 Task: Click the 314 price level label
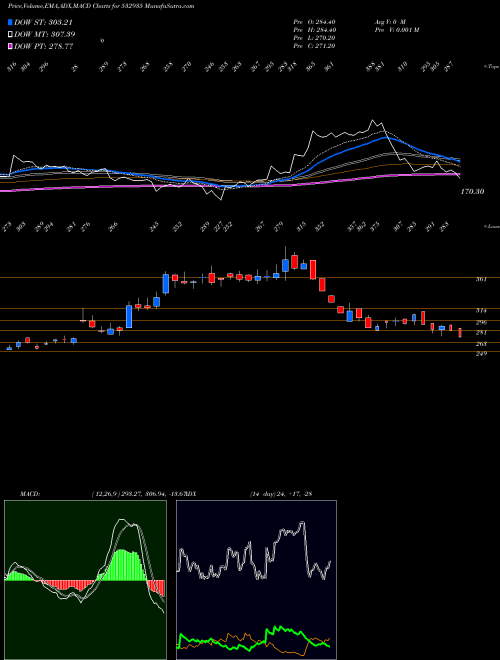point(482,311)
